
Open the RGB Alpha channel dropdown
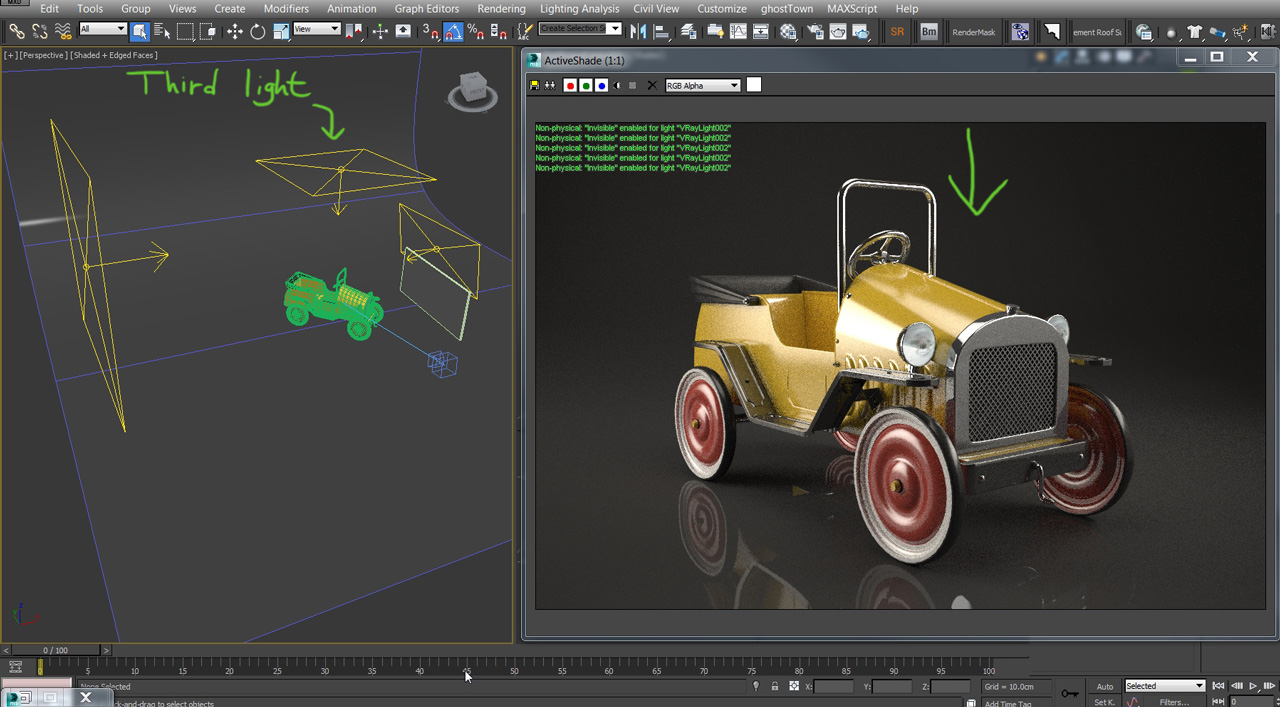[x=702, y=85]
